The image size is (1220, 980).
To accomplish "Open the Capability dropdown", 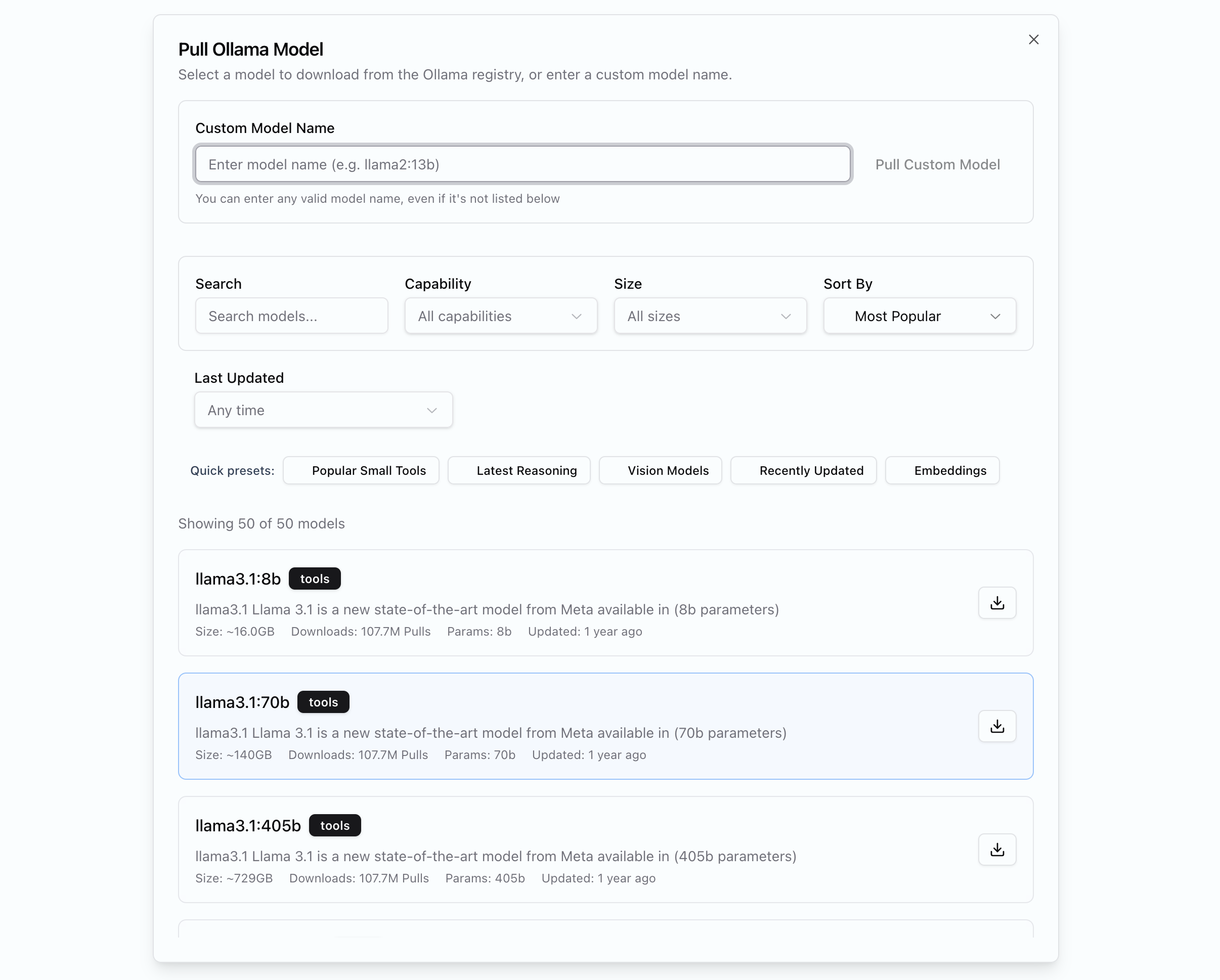I will click(500, 316).
